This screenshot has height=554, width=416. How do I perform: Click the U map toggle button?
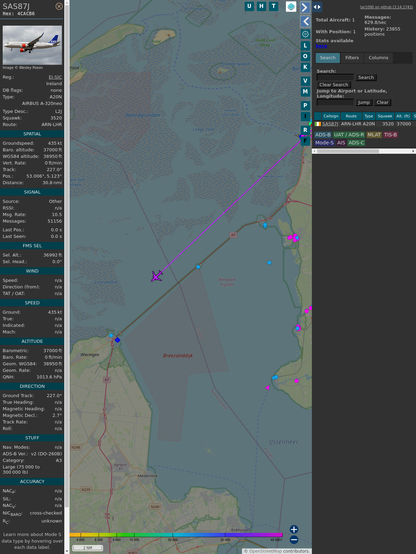pos(249,6)
